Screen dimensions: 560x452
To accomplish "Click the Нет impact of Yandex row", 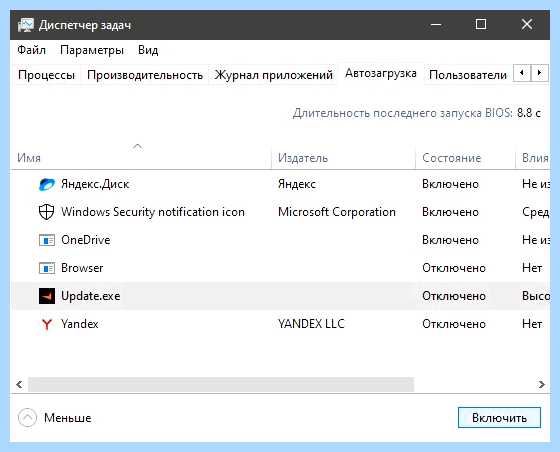I will click(532, 324).
